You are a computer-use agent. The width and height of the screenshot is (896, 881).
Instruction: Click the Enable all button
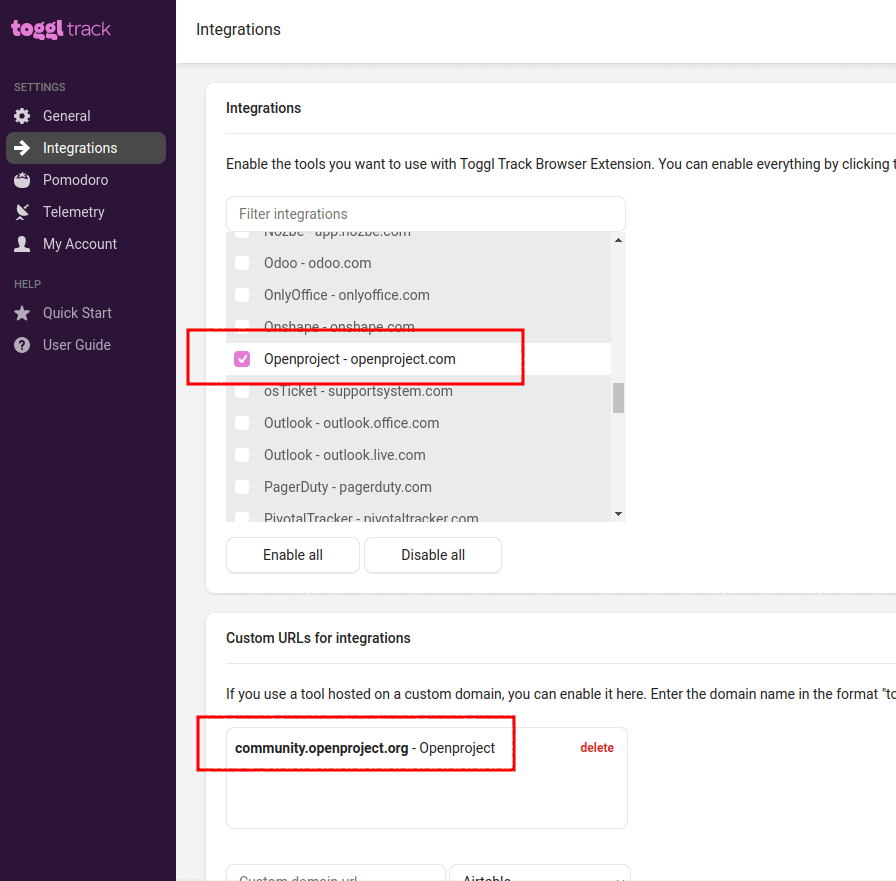click(x=292, y=554)
